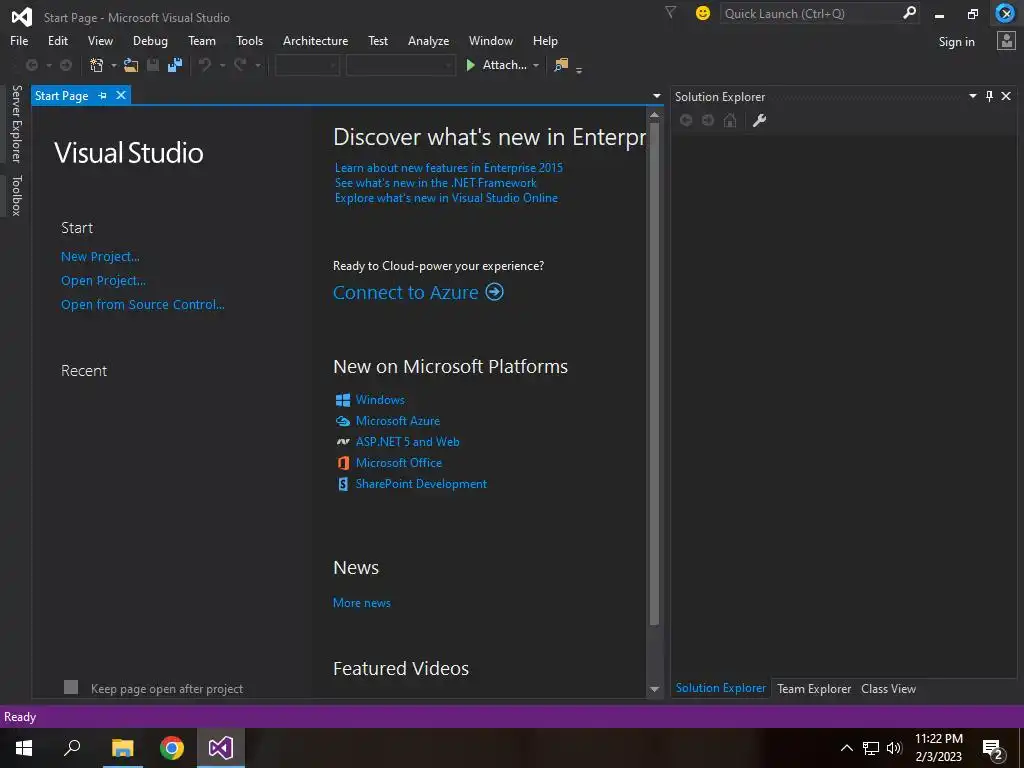The image size is (1024, 768).
Task: Click the Sign in link
Action: [x=956, y=42]
